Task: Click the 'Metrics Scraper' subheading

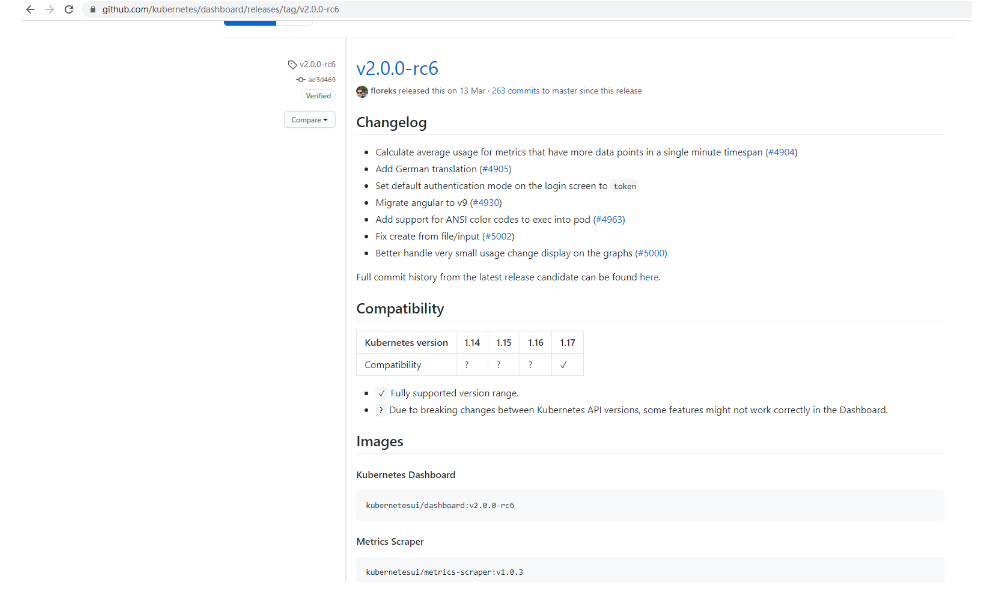Action: (390, 542)
